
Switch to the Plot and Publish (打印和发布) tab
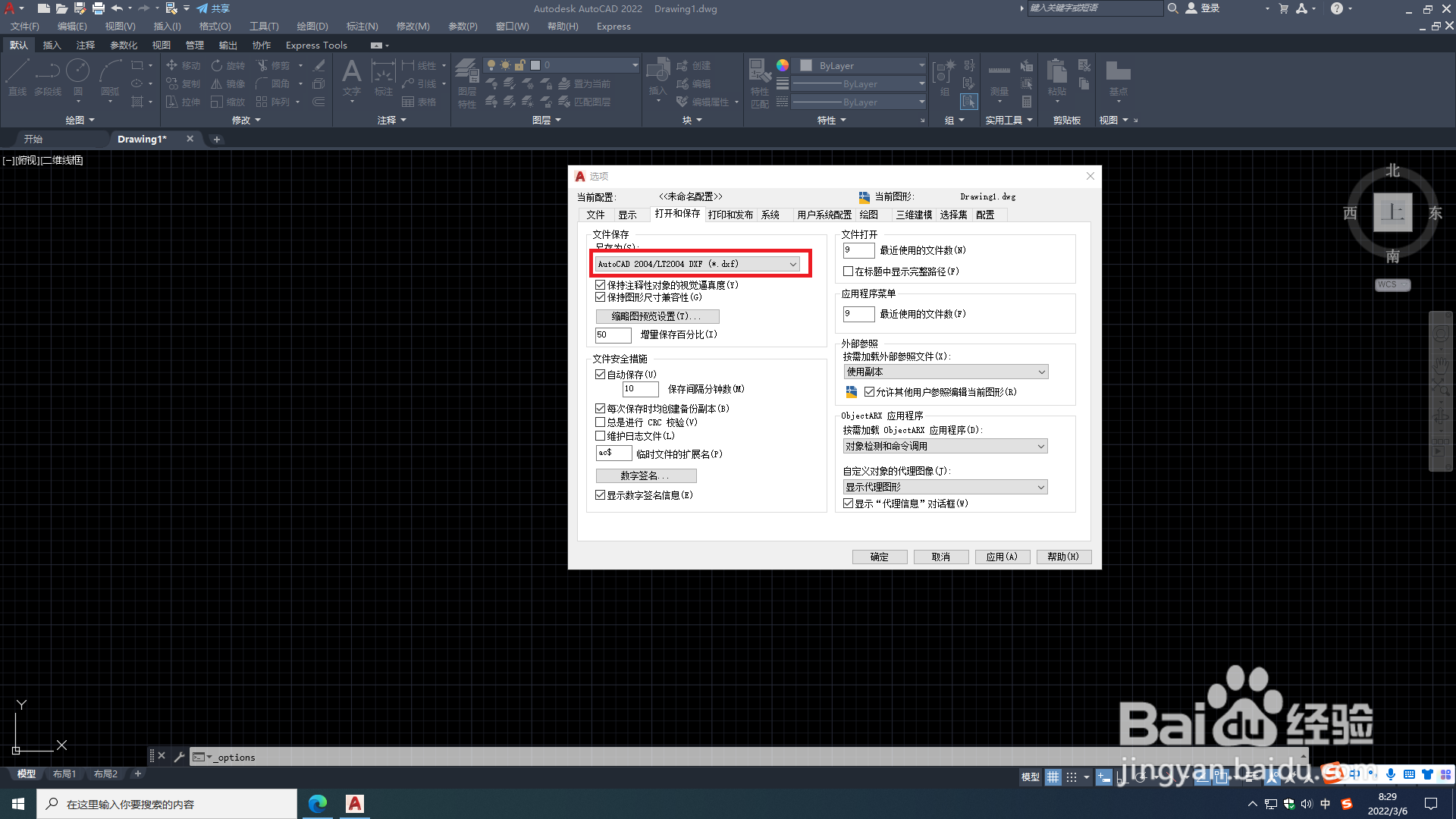click(x=730, y=215)
